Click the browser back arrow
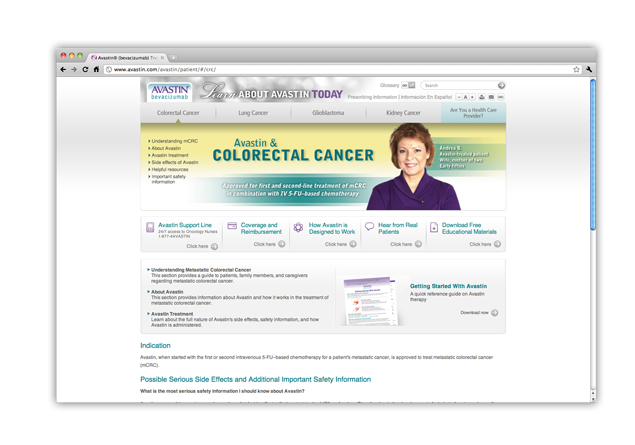The image size is (635, 445). point(63,69)
